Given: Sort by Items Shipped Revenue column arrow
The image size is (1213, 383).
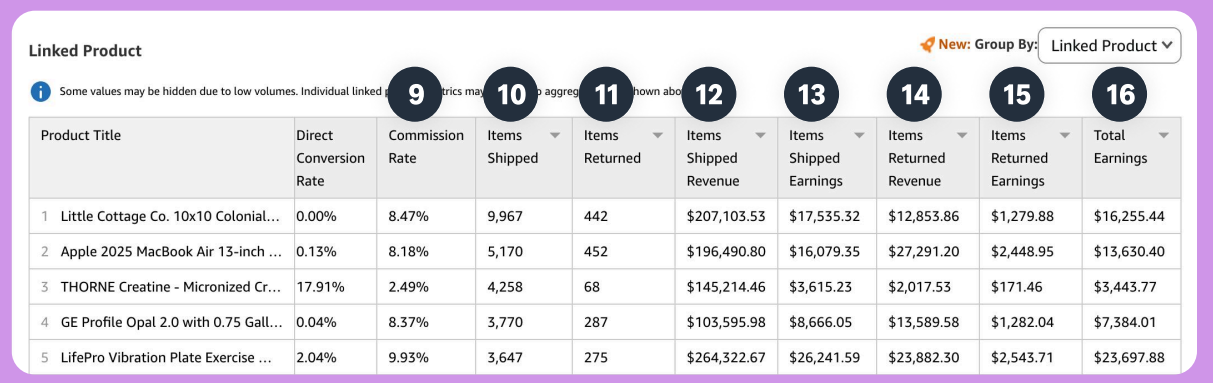Looking at the screenshot, I should 760,135.
